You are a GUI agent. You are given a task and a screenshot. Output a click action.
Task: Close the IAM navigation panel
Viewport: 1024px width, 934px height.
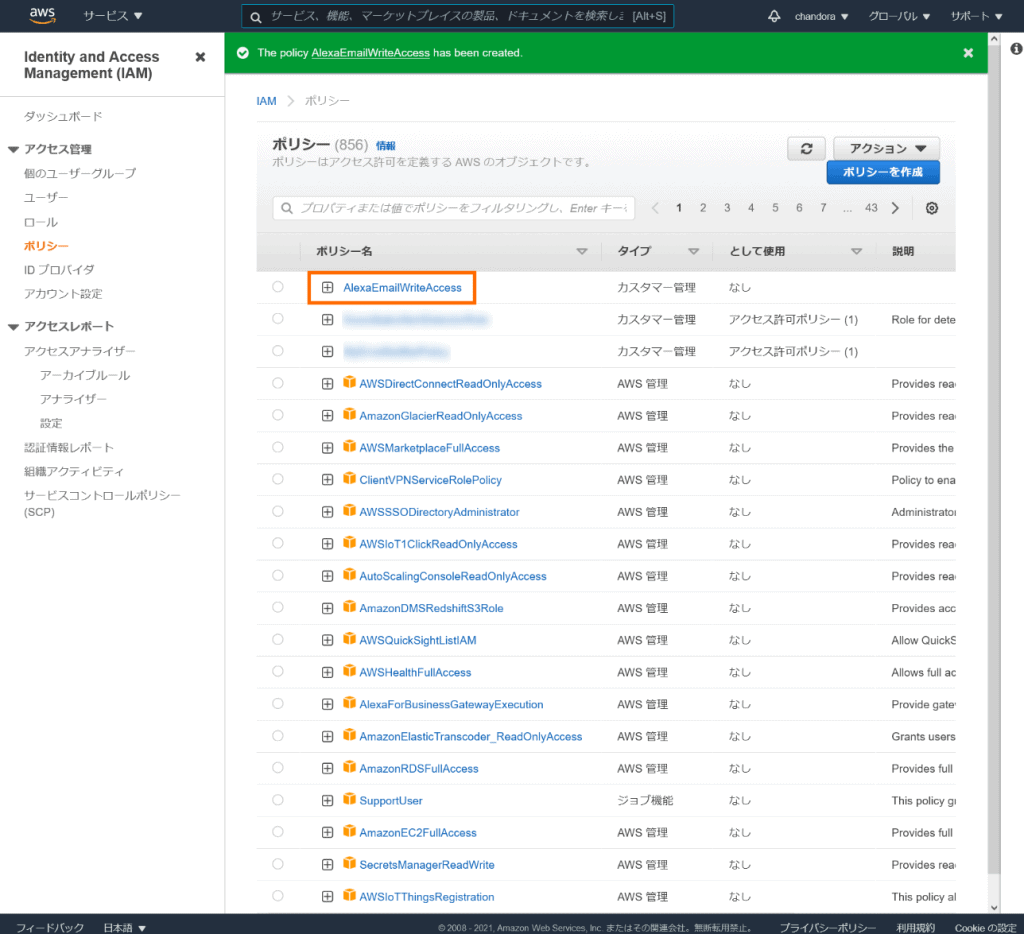tap(200, 57)
